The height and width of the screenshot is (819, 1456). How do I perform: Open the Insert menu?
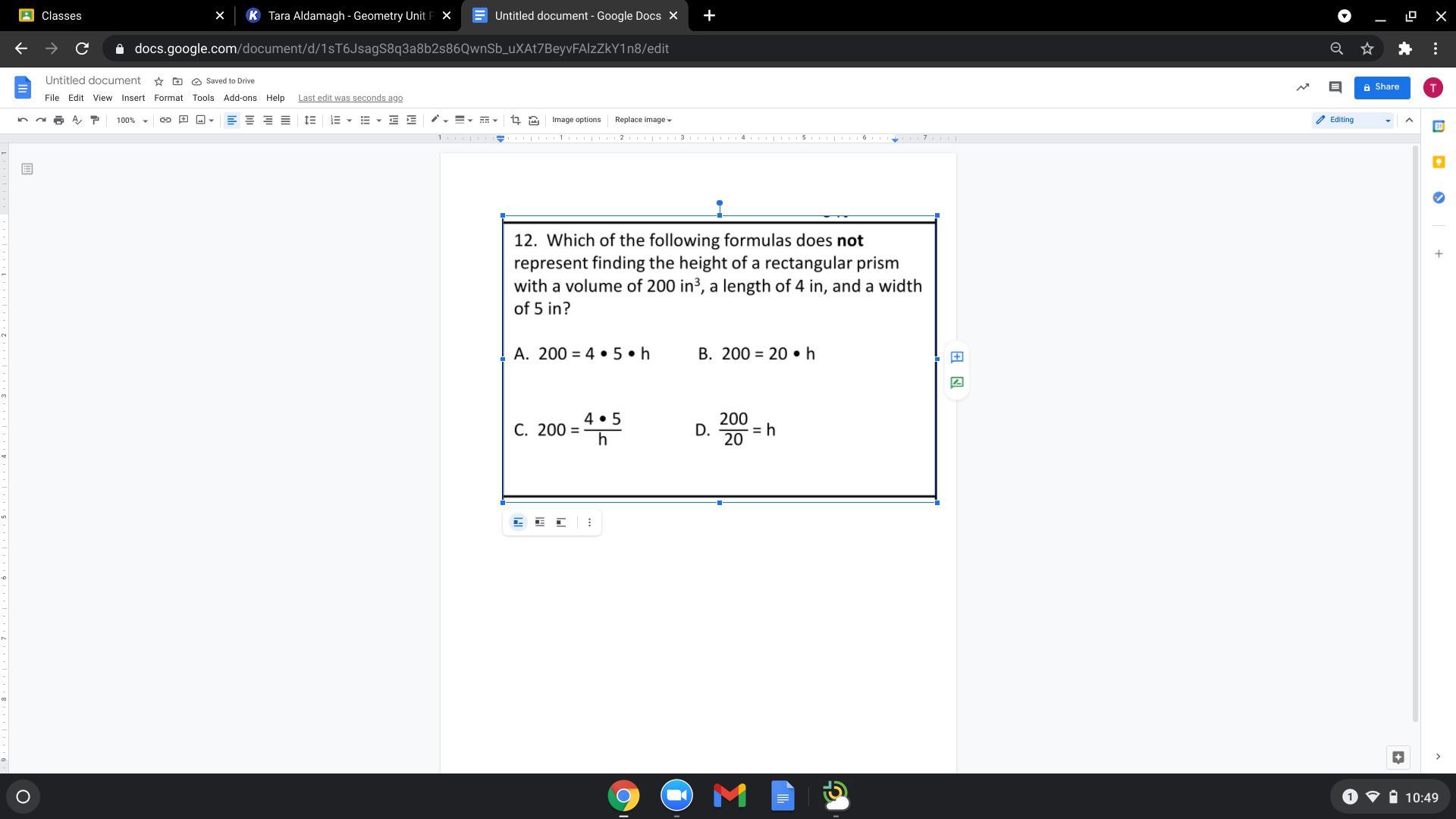(133, 98)
